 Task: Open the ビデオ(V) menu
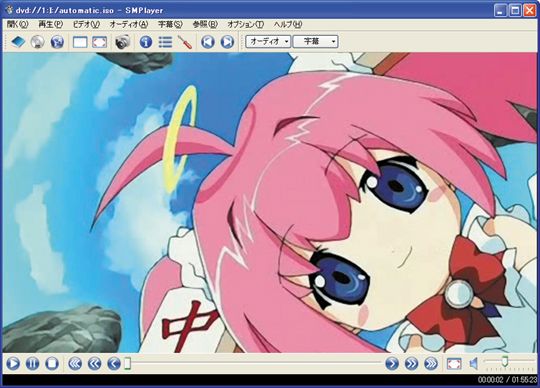[x=86, y=24]
